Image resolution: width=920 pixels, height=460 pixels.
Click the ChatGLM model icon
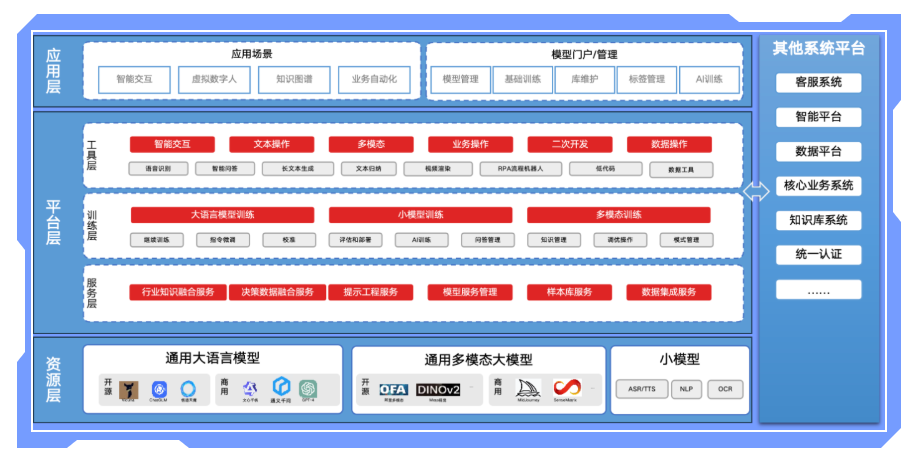(x=158, y=388)
